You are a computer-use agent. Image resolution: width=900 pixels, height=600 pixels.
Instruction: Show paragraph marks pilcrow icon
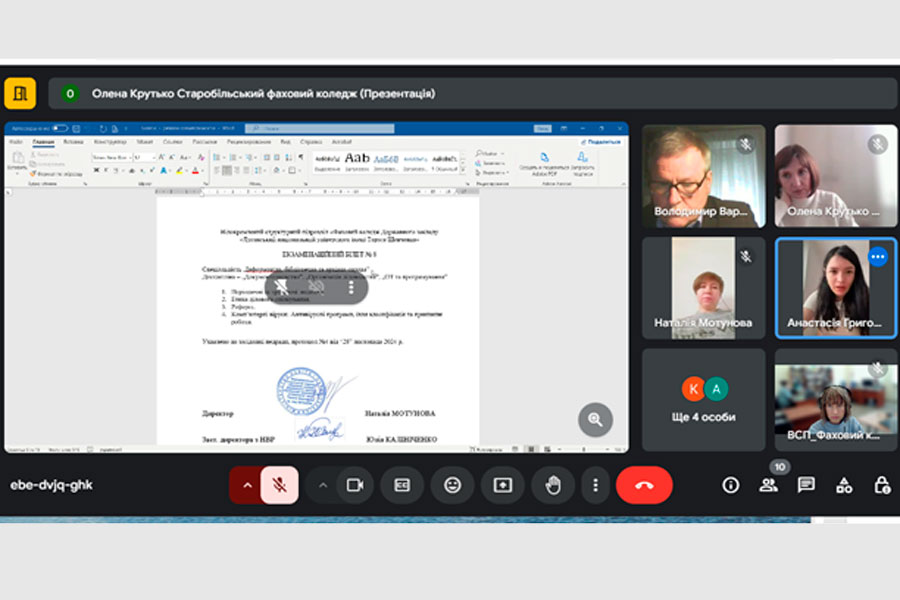(300, 157)
